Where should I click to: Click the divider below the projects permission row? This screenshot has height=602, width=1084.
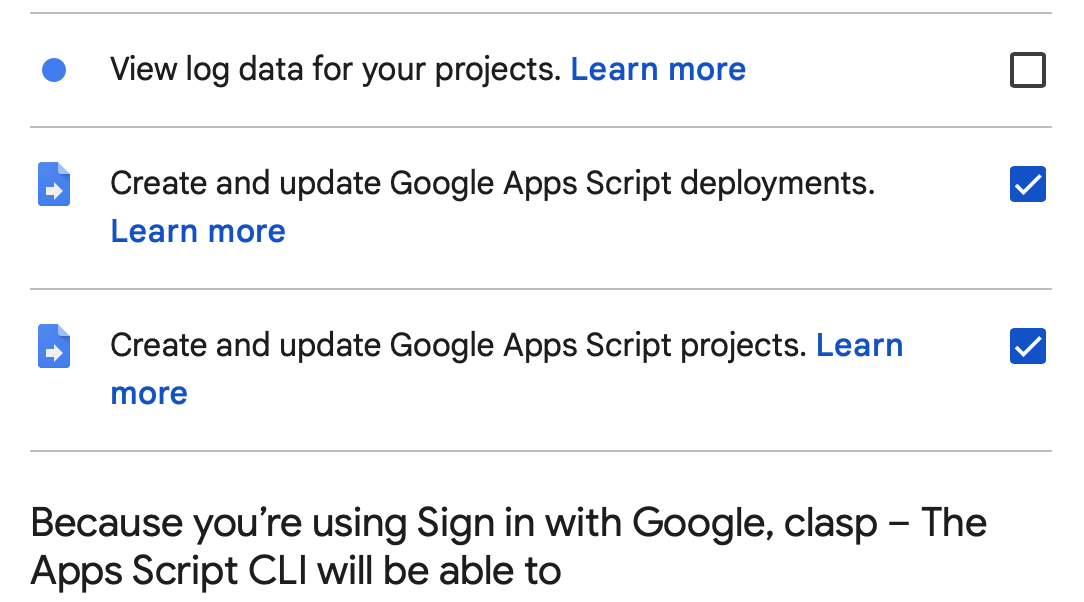(x=540, y=451)
